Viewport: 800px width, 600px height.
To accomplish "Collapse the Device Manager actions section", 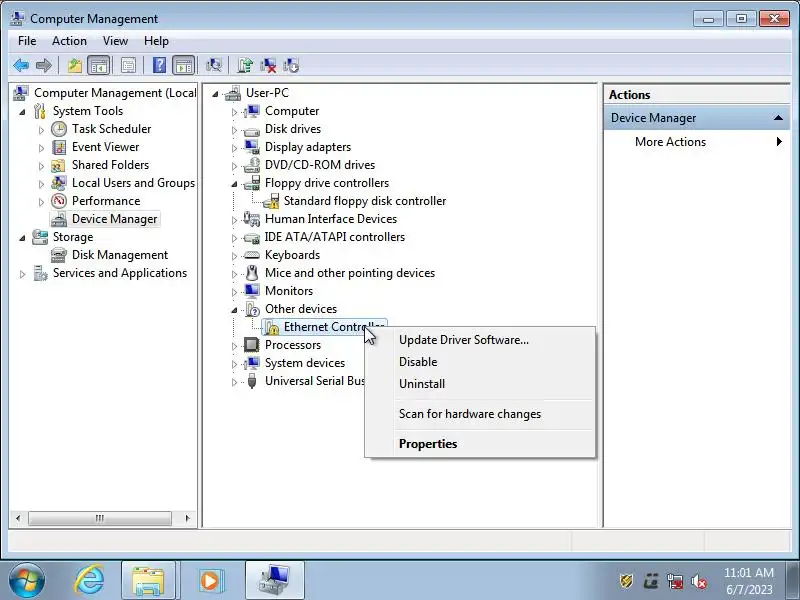I will point(778,118).
